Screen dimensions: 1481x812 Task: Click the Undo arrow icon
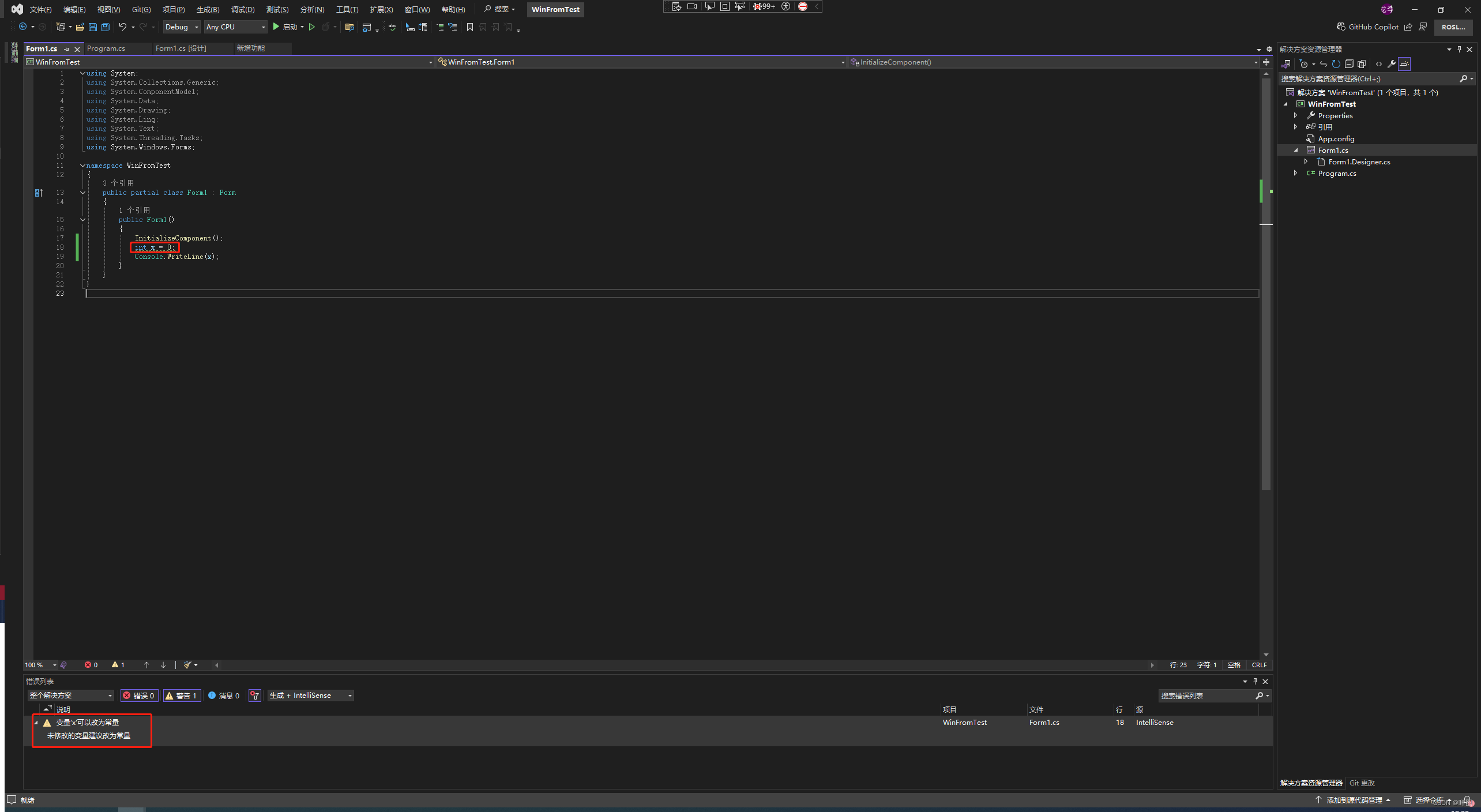[122, 27]
